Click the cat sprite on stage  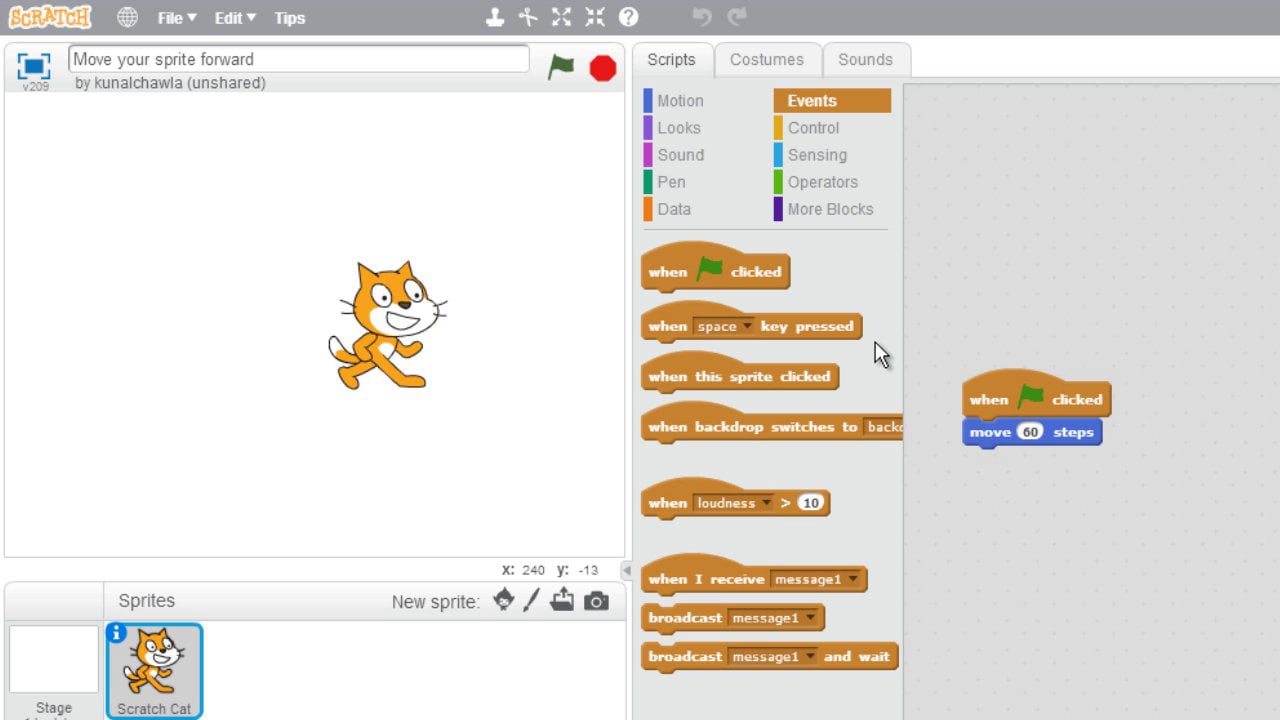click(x=387, y=325)
